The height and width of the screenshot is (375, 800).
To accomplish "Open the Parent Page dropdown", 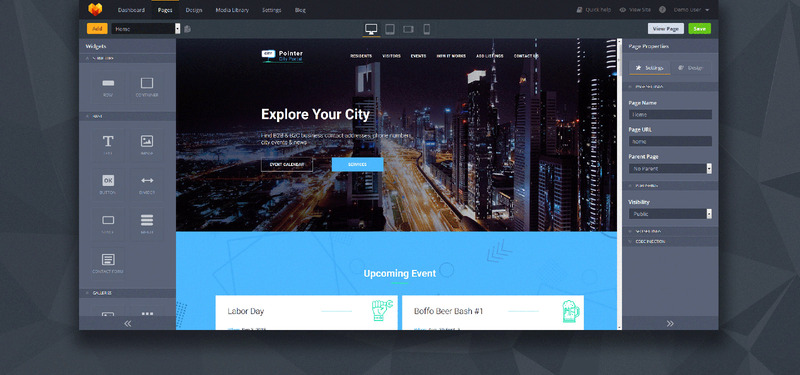I will pos(670,168).
